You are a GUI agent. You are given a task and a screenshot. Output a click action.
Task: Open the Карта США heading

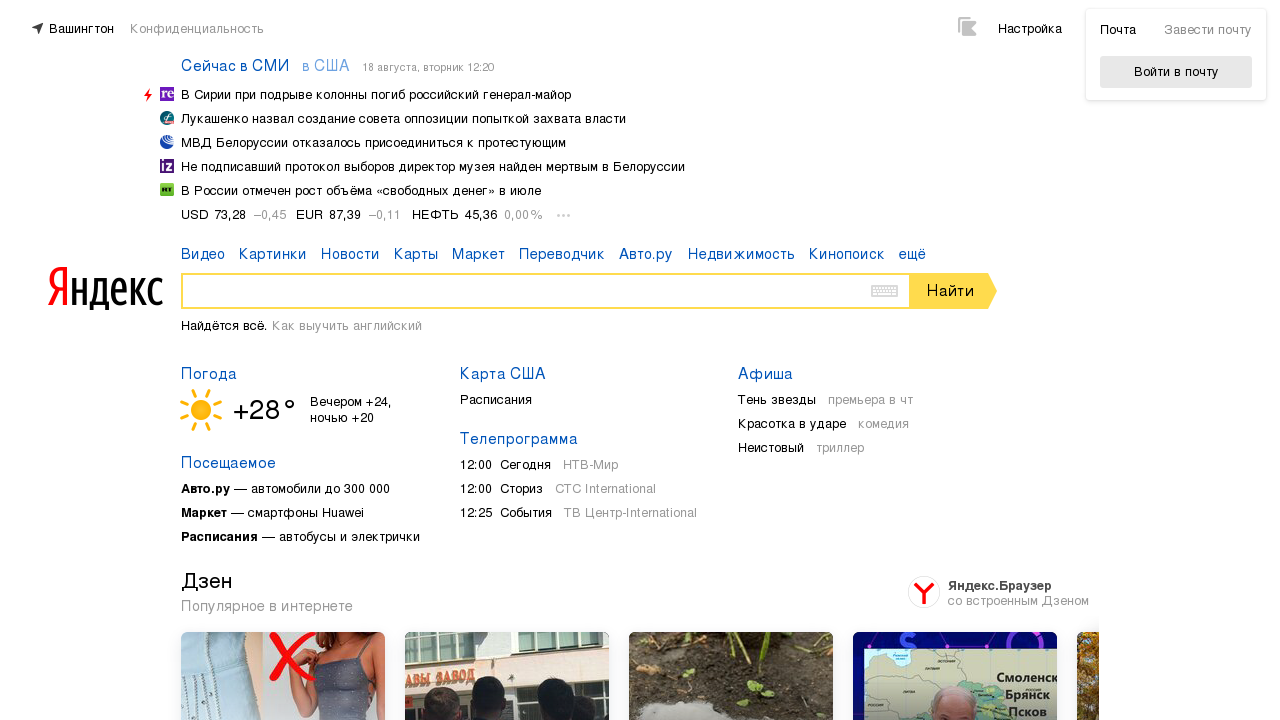503,374
